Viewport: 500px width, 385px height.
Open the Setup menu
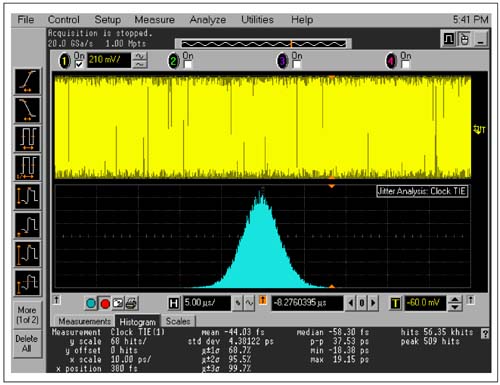coord(108,20)
